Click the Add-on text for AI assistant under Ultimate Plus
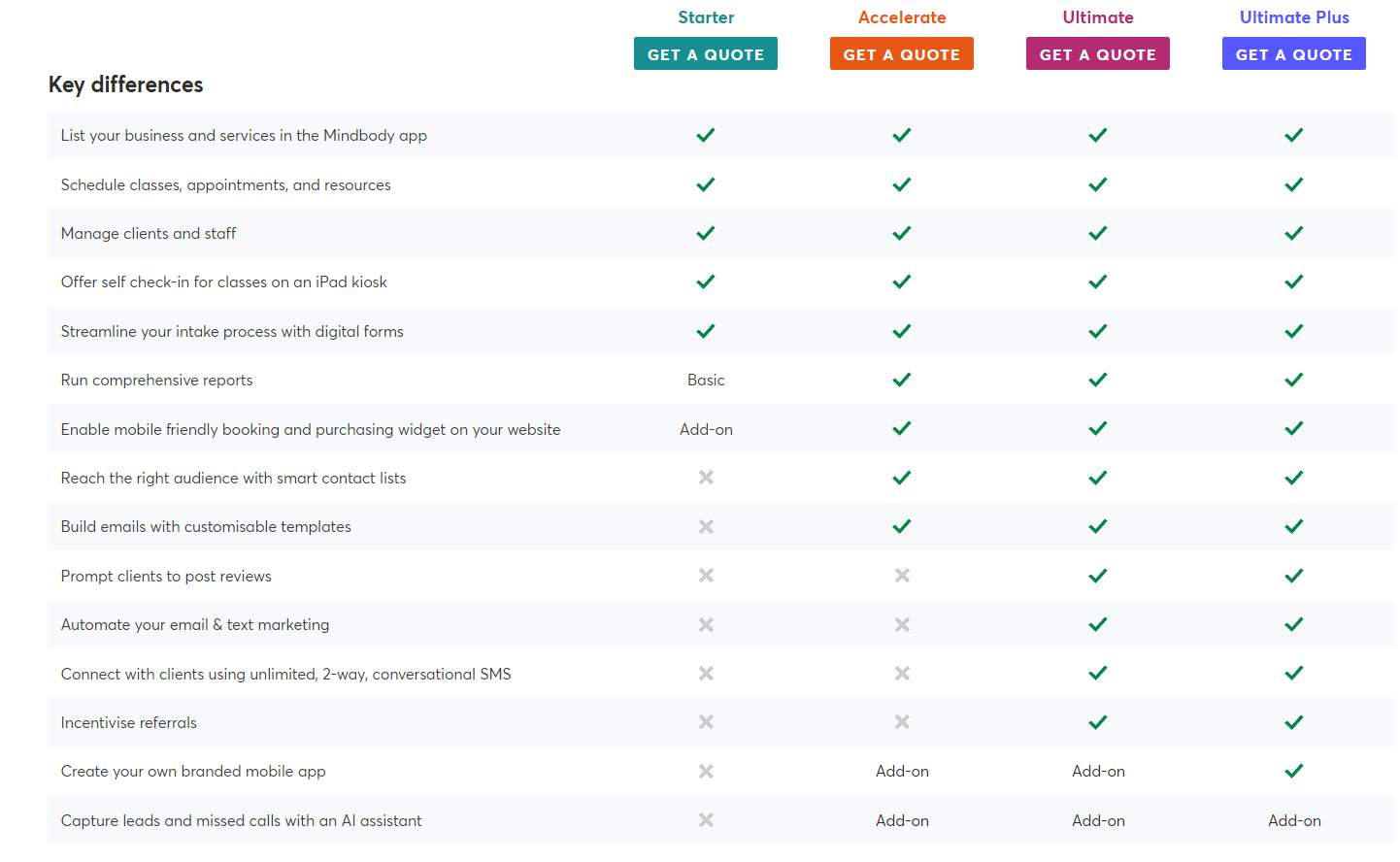The image size is (1400, 862). (1294, 820)
